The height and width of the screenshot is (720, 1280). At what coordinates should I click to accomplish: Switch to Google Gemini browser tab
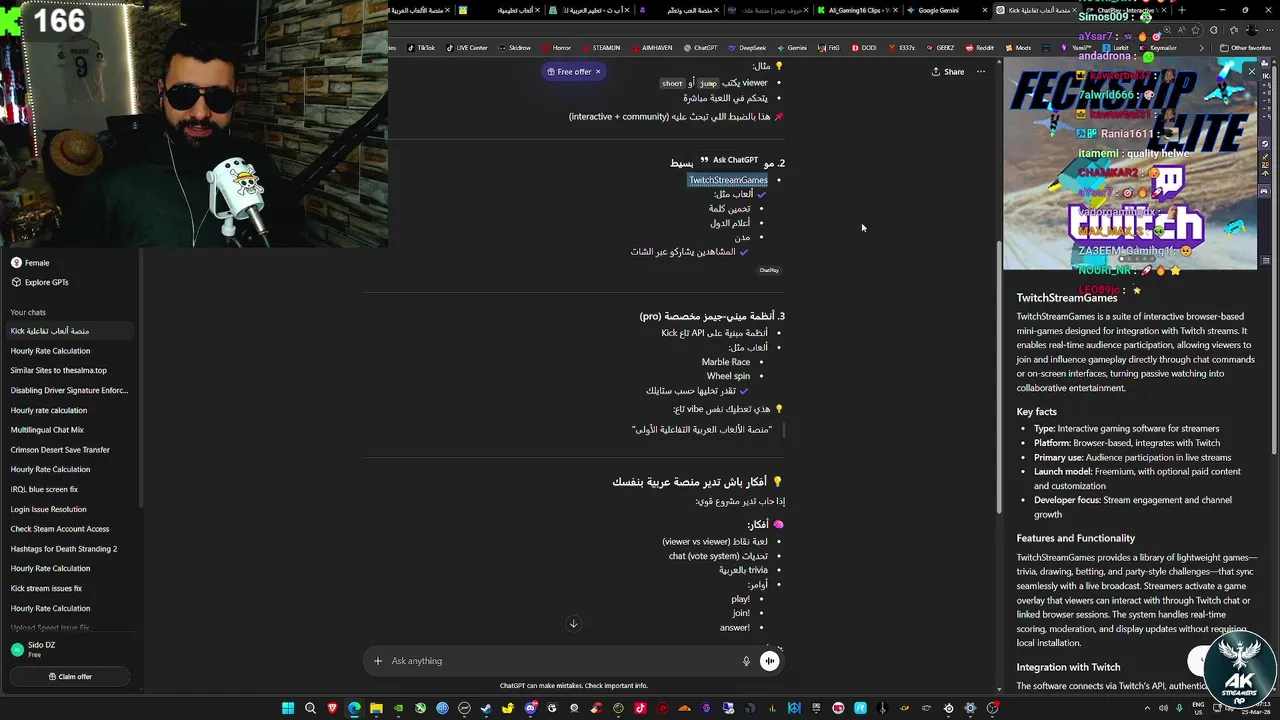938,10
